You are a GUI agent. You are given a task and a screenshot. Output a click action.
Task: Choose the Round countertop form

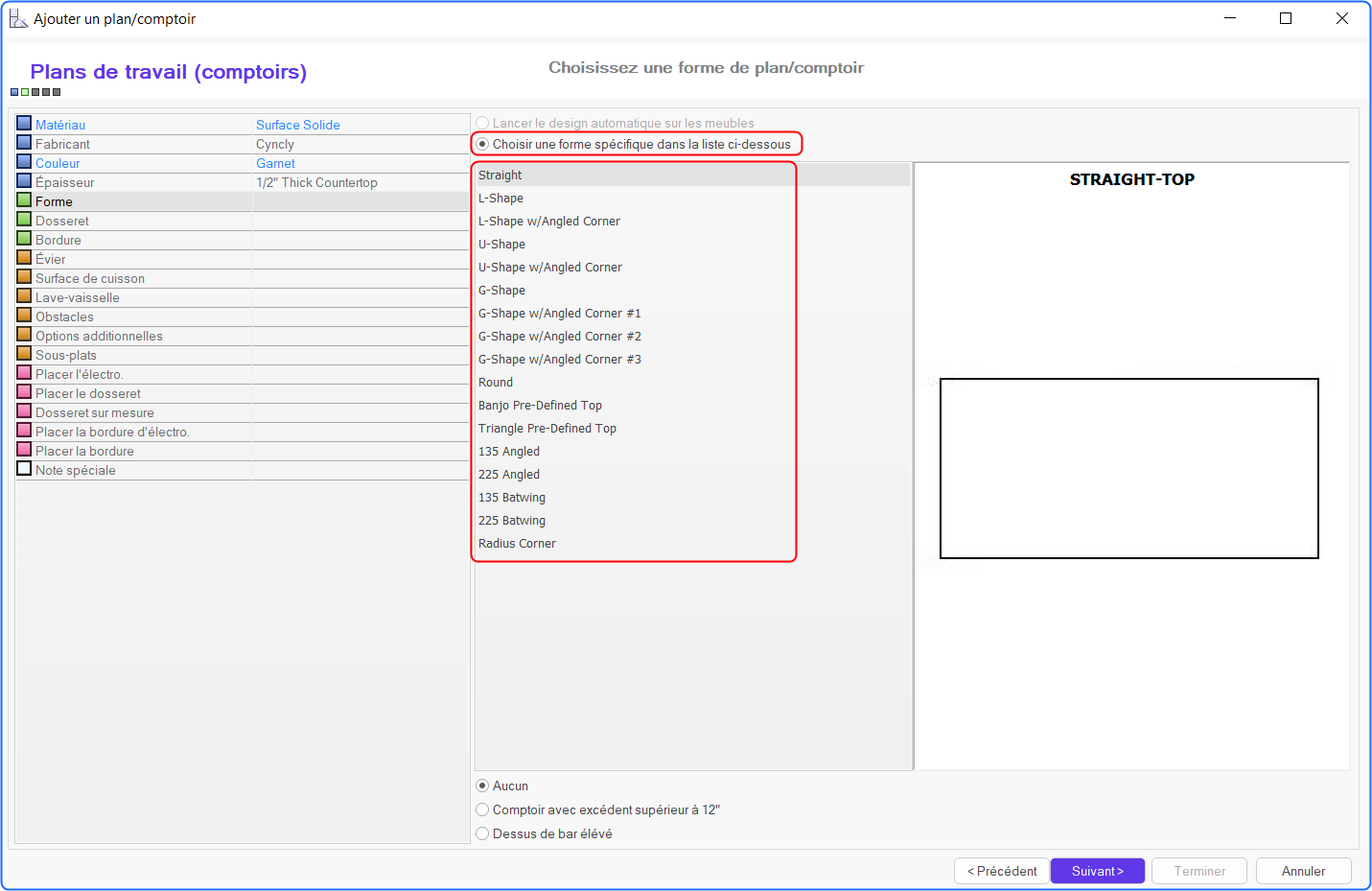click(692, 382)
